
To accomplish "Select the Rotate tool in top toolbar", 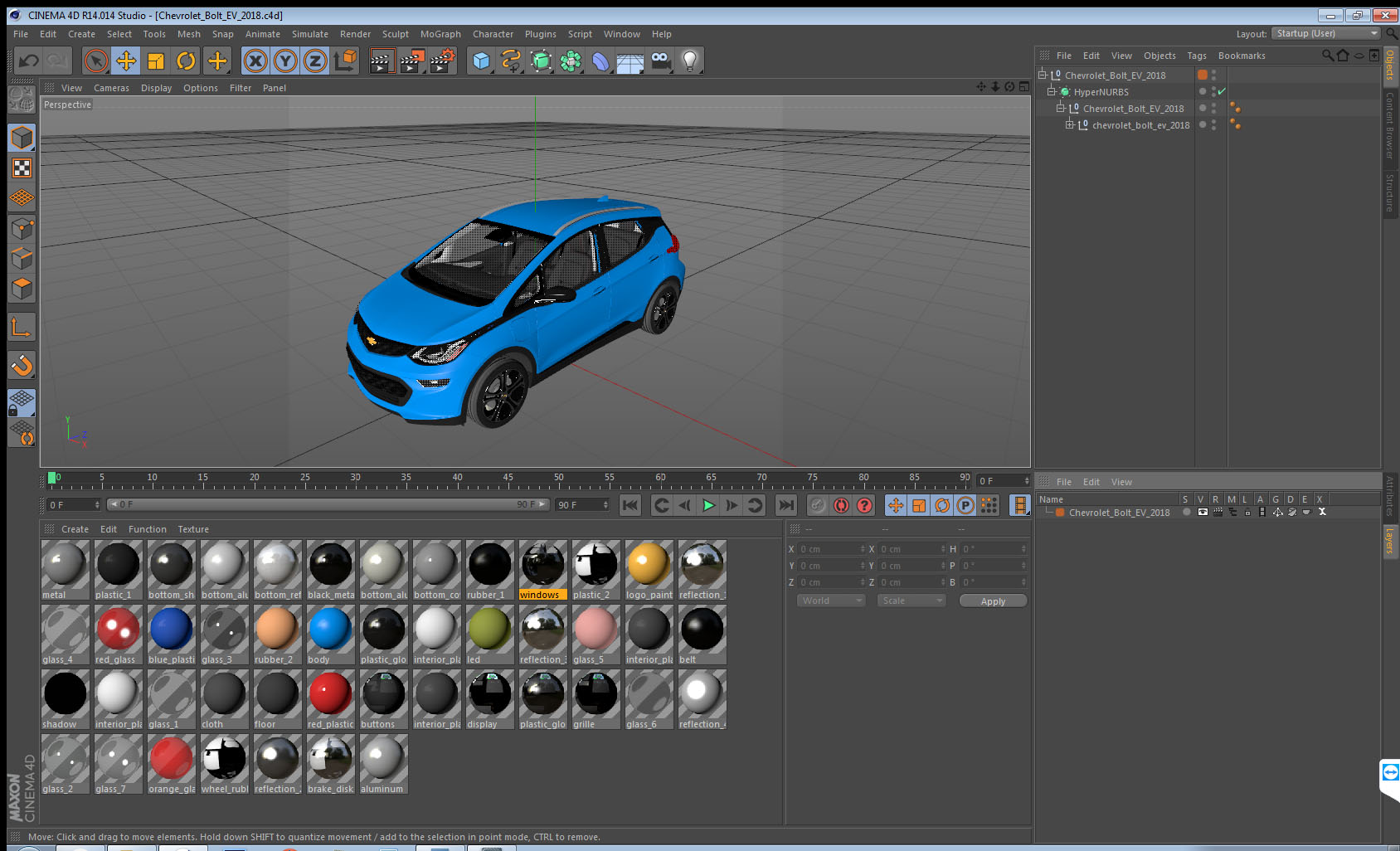I will 186,61.
